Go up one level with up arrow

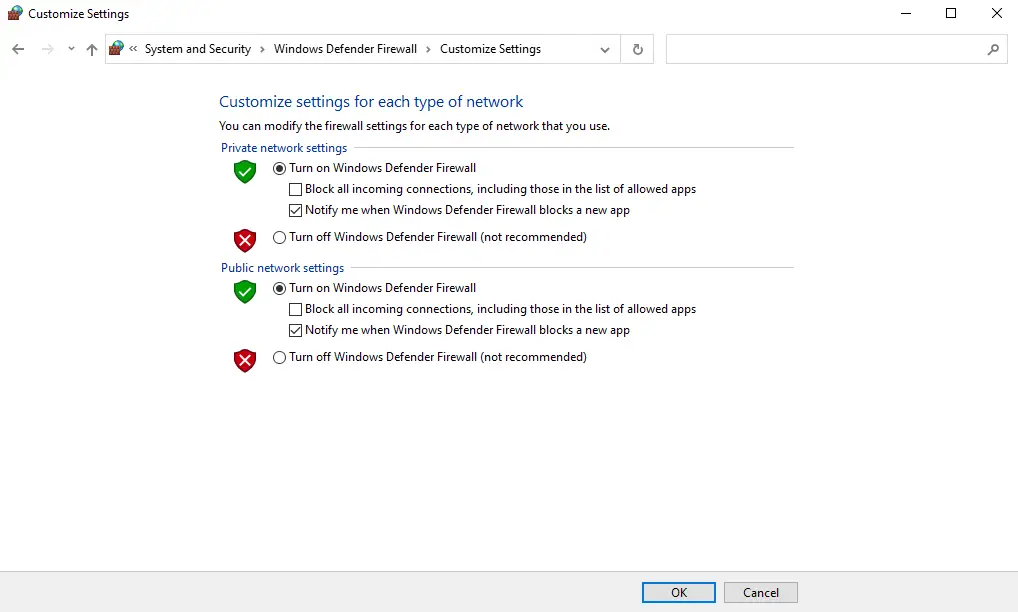(x=92, y=49)
